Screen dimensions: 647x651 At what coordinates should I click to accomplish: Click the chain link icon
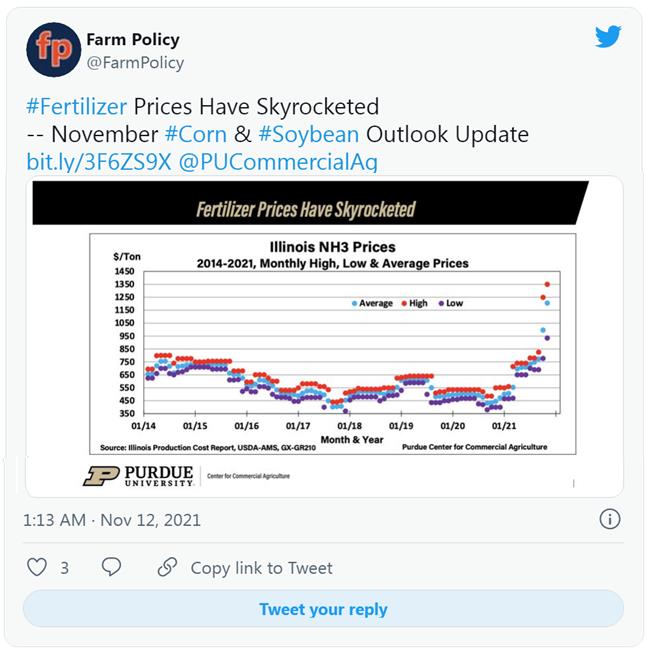[x=167, y=567]
